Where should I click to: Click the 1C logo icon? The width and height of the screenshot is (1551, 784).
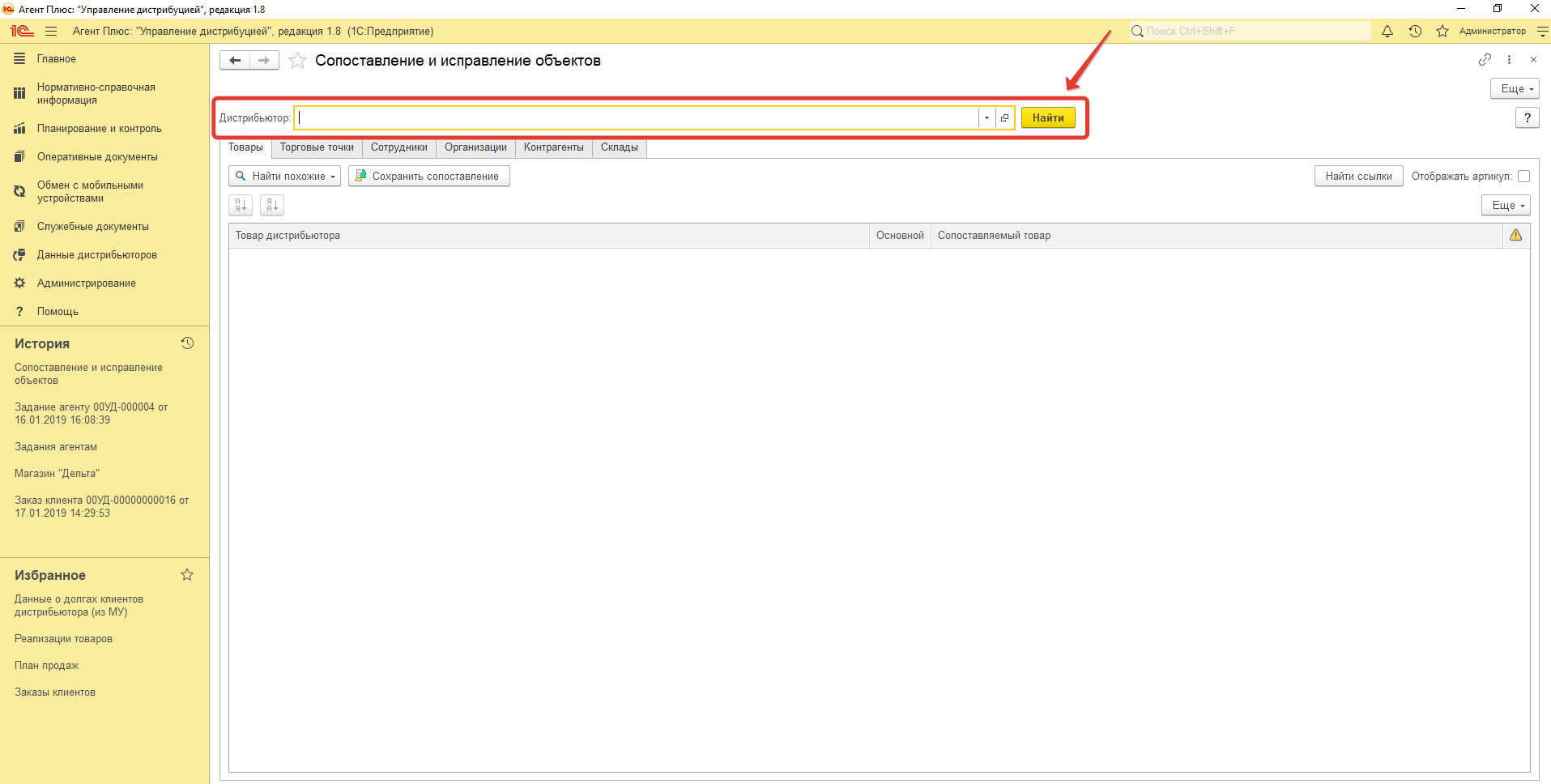click(x=22, y=31)
